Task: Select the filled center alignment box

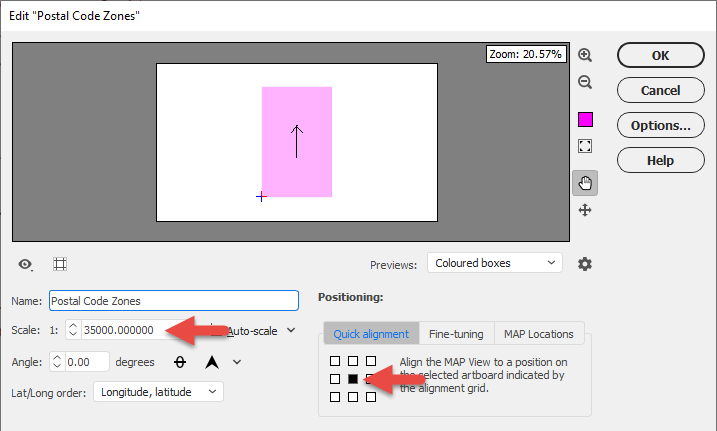Action: click(353, 379)
